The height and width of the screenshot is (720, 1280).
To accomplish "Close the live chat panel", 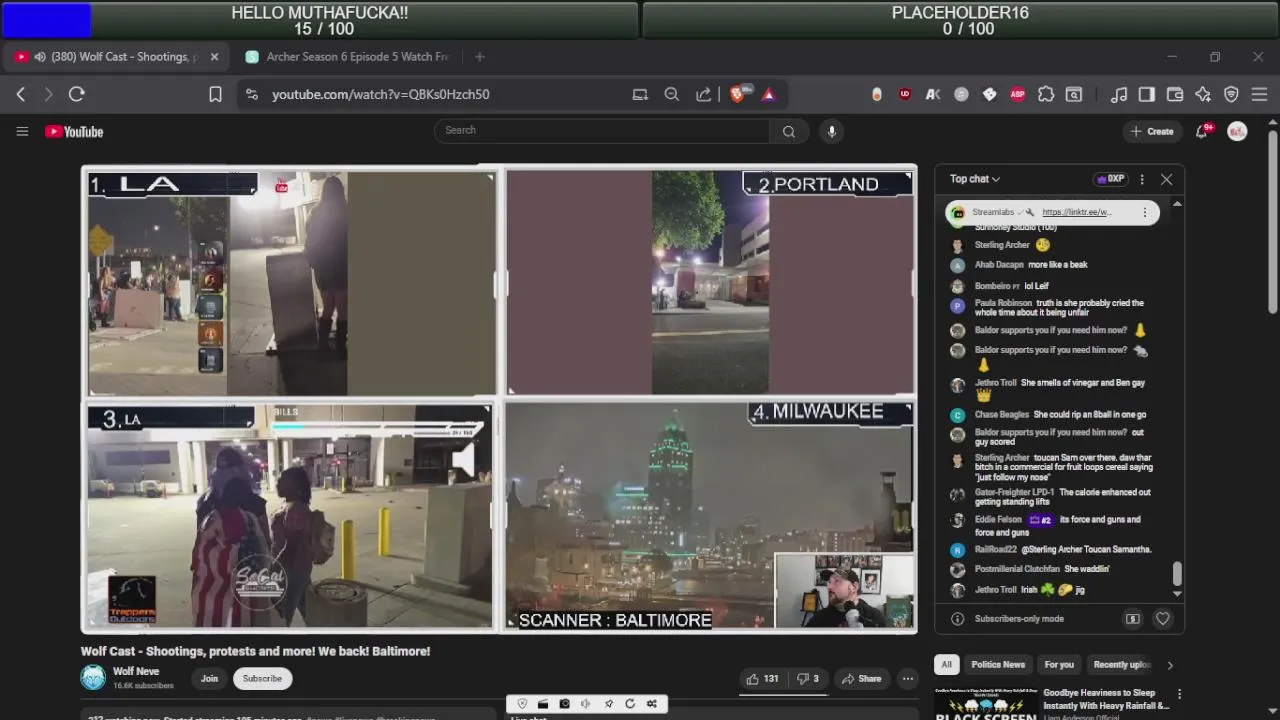I will pyautogui.click(x=1166, y=179).
